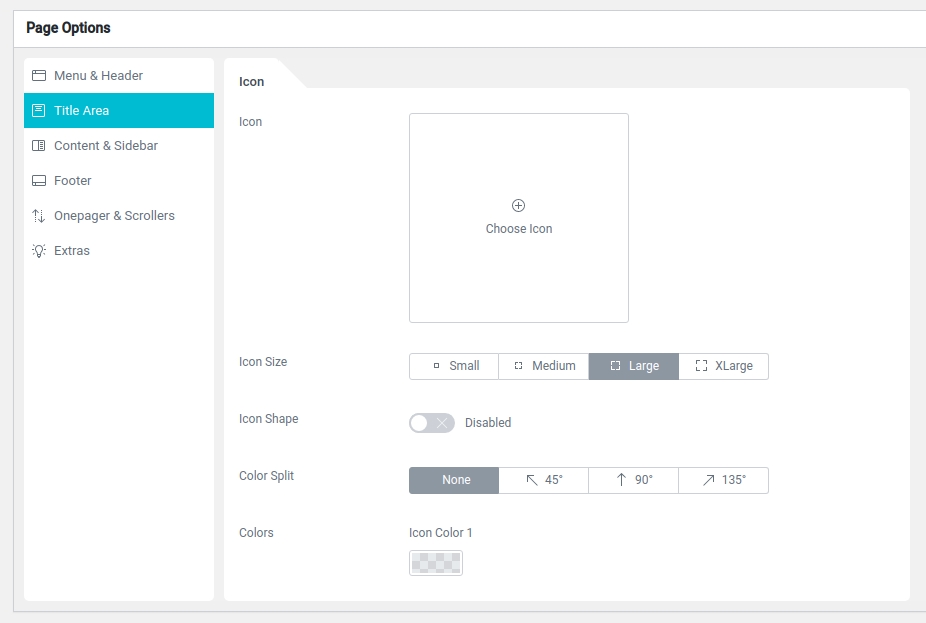Viewport: 926px width, 623px height.
Task: Toggle the Icon Shape switch
Action: (x=431, y=423)
